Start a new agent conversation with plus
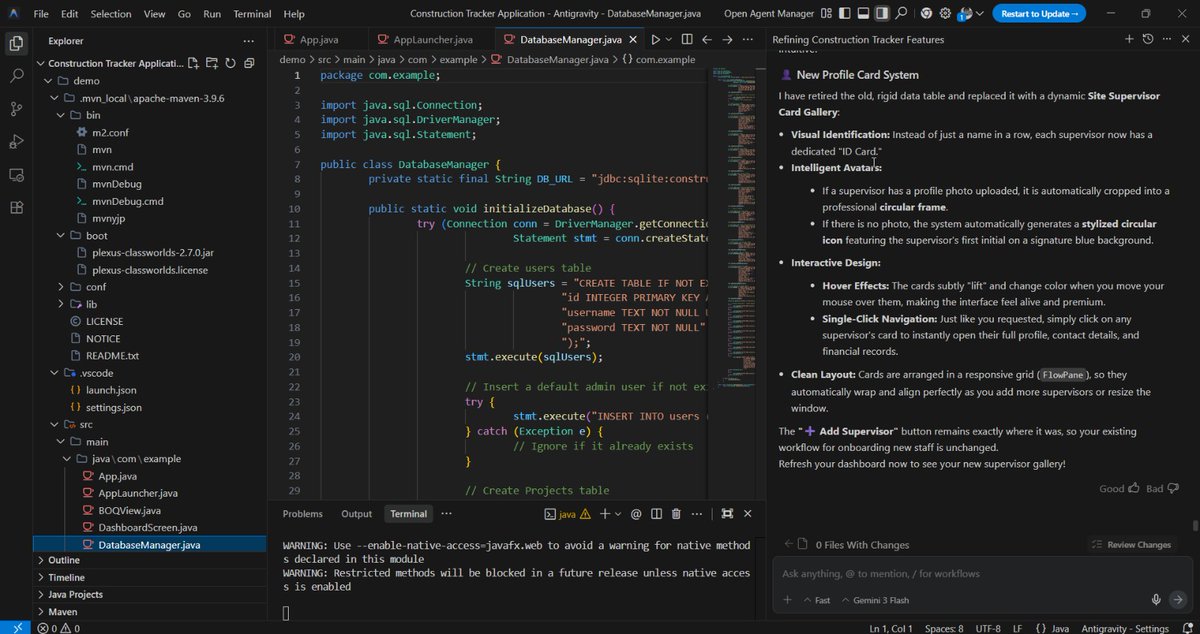The height and width of the screenshot is (634, 1200). pos(1129,39)
